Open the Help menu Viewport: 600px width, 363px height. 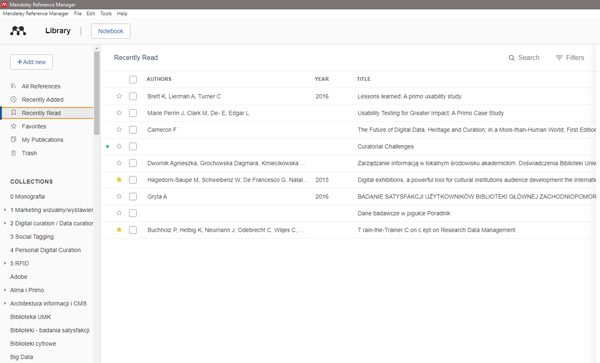[x=122, y=13]
